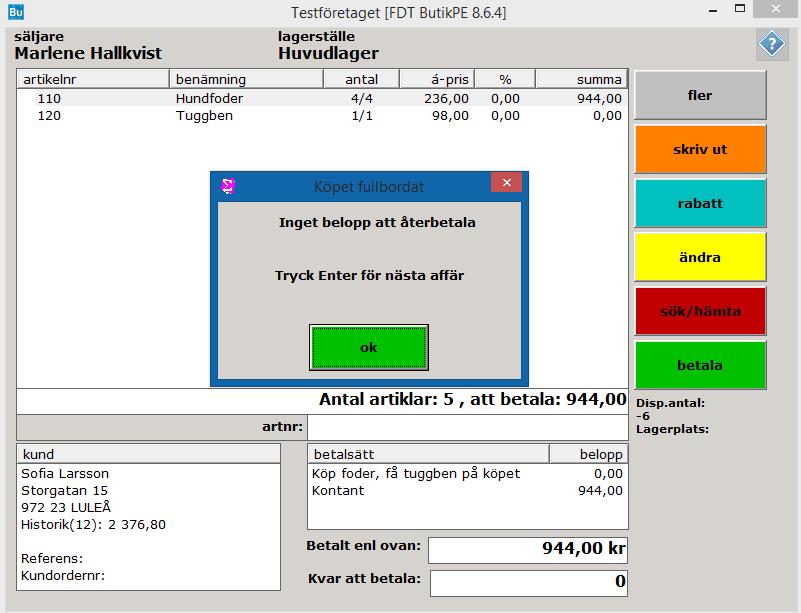Maximize the ButikPE window
This screenshot has height=613, width=801.
point(740,9)
